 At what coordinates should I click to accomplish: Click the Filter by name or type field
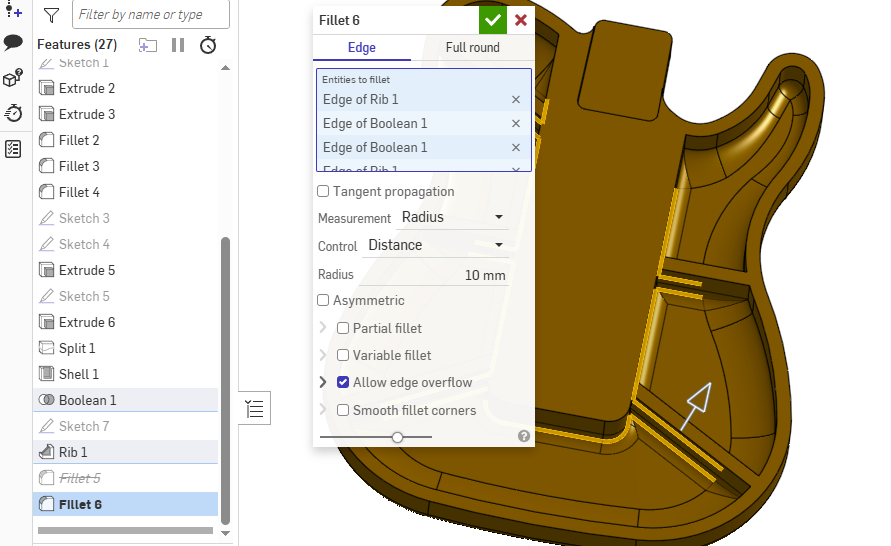(151, 14)
